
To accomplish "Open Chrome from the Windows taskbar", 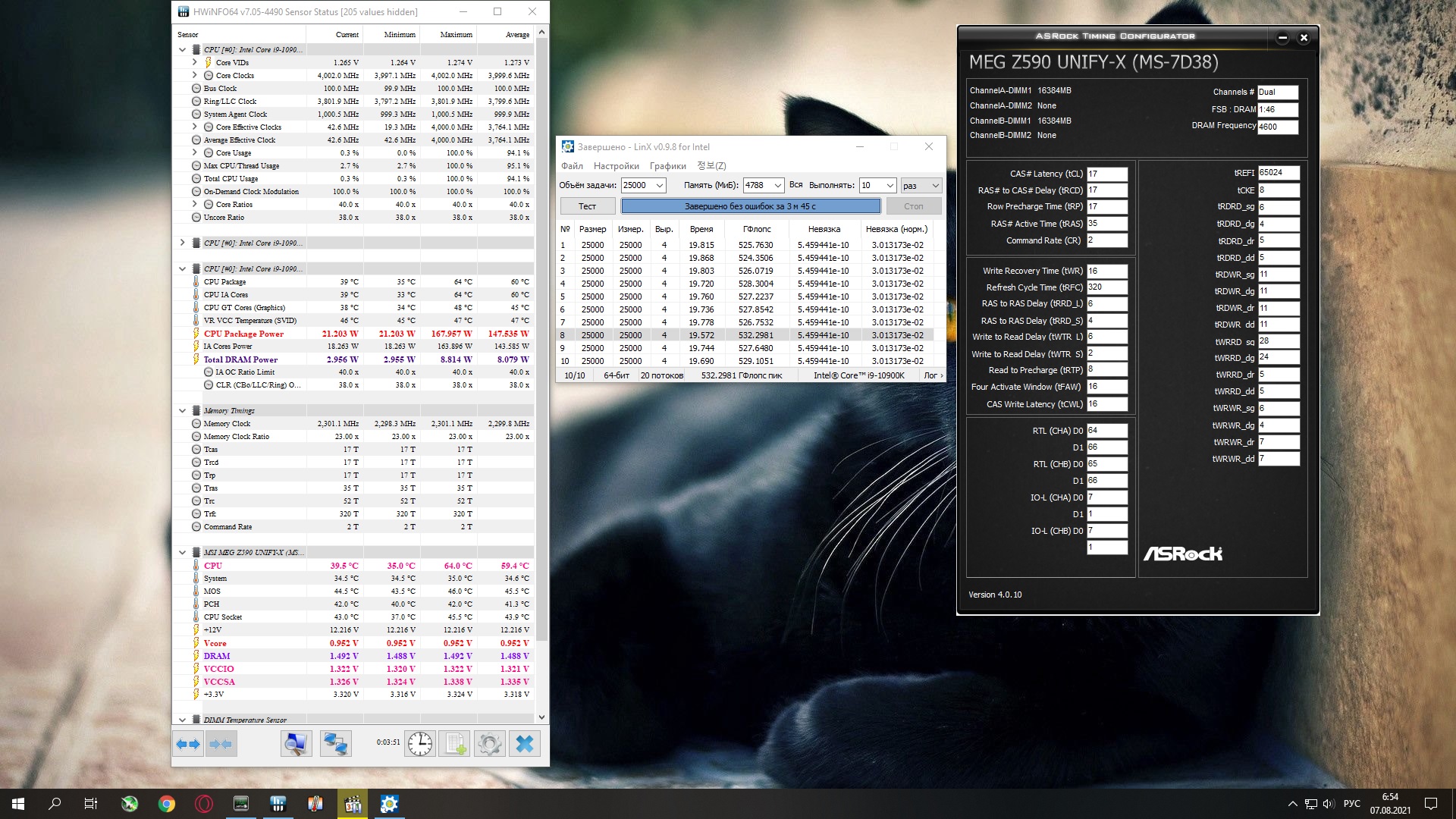I will click(167, 804).
